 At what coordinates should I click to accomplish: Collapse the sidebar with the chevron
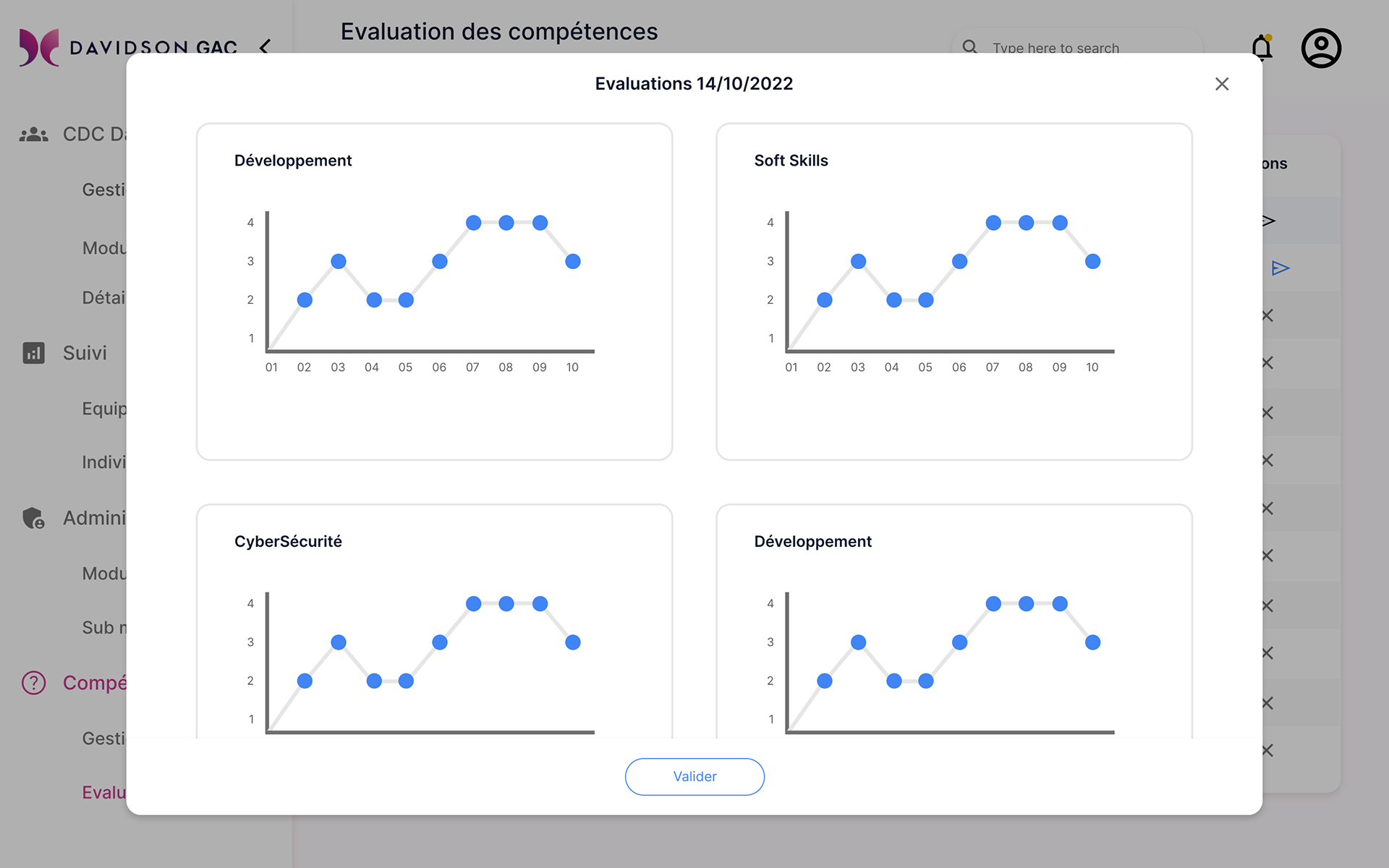[266, 47]
